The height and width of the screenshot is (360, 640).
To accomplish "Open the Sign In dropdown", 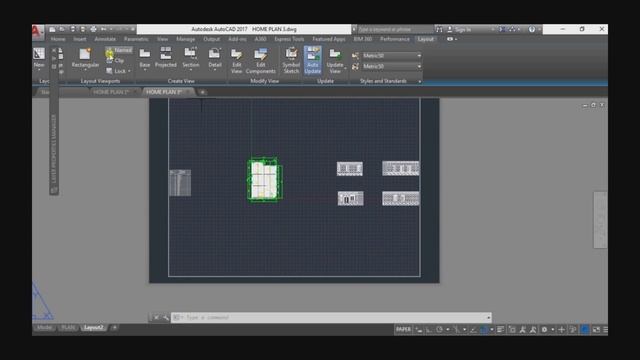I will point(493,29).
